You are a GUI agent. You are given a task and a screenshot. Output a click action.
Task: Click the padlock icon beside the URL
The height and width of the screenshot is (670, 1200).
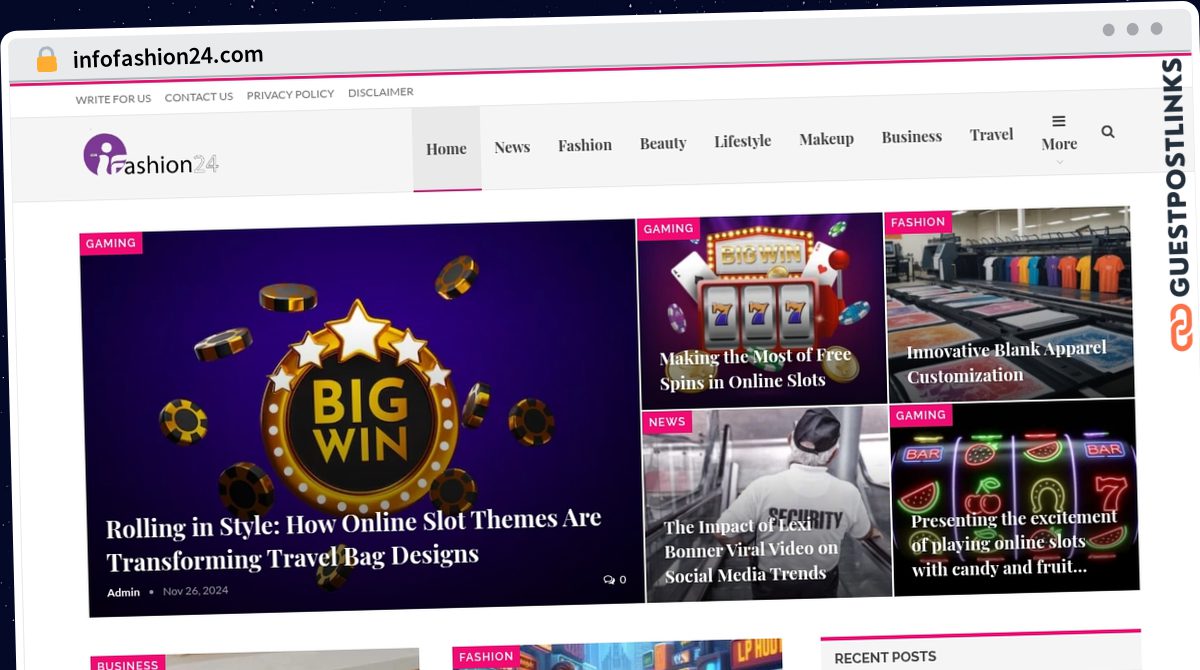[x=47, y=60]
